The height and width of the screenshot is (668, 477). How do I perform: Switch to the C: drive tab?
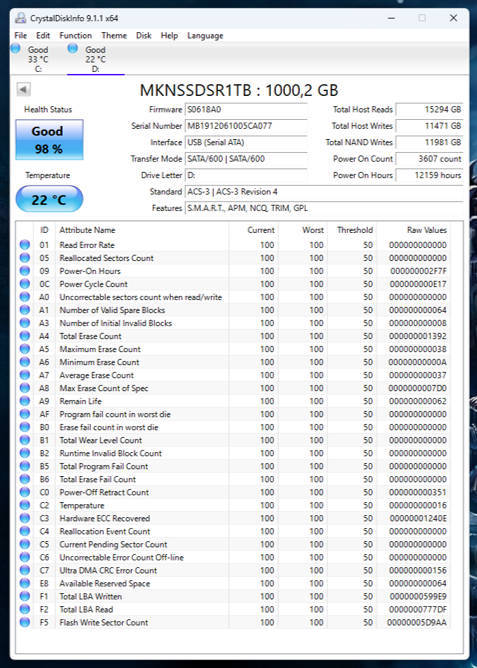37,59
